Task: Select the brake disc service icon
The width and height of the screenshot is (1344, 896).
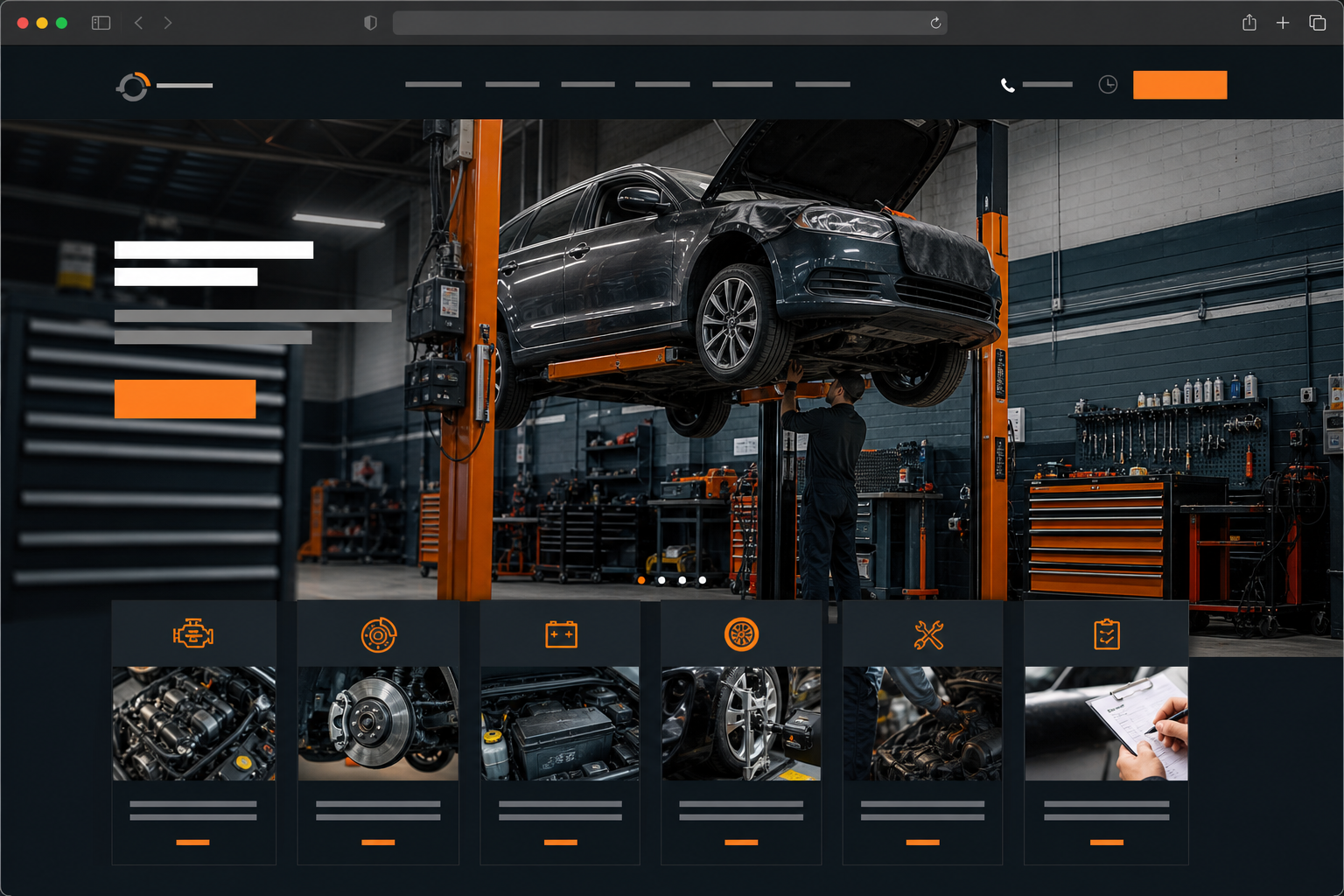Action: (379, 634)
